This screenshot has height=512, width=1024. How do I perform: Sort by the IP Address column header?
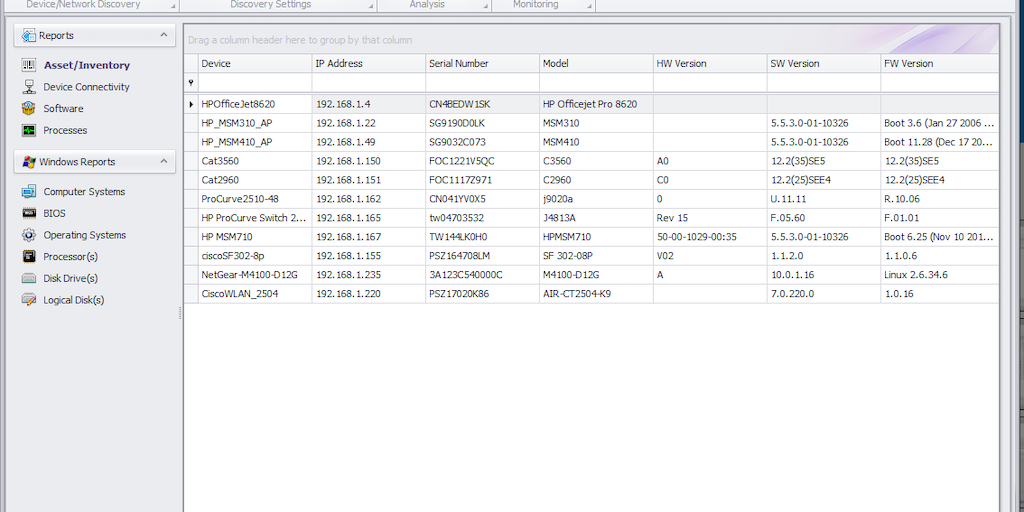pos(369,63)
